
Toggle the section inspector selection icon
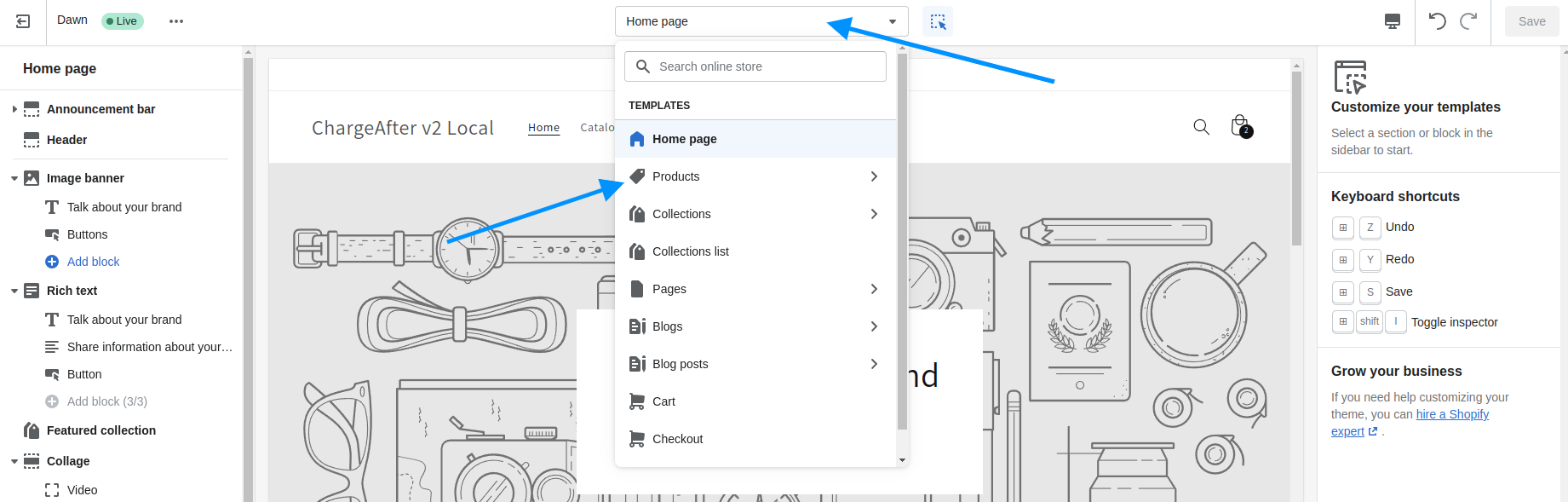click(938, 21)
